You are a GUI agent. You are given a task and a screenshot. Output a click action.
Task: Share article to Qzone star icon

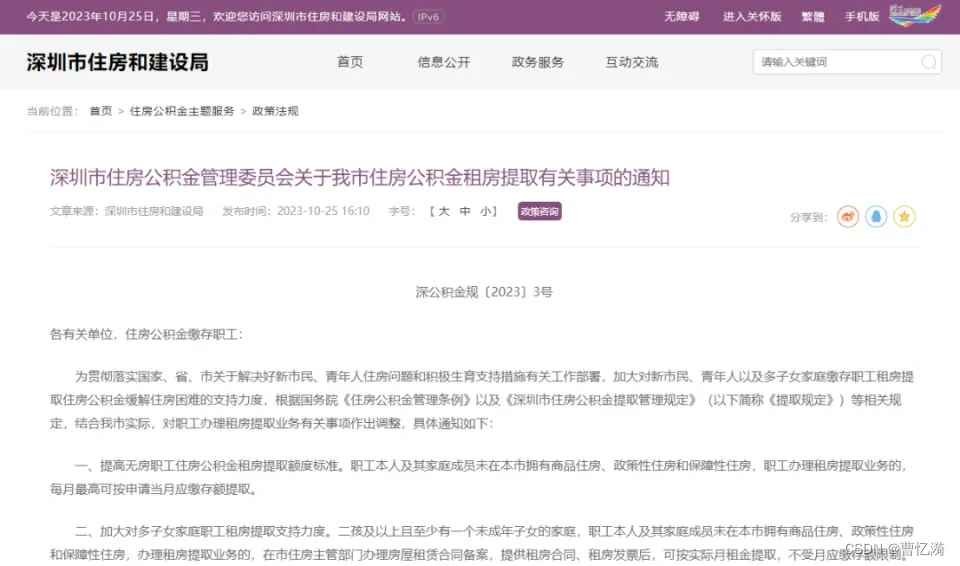(904, 216)
